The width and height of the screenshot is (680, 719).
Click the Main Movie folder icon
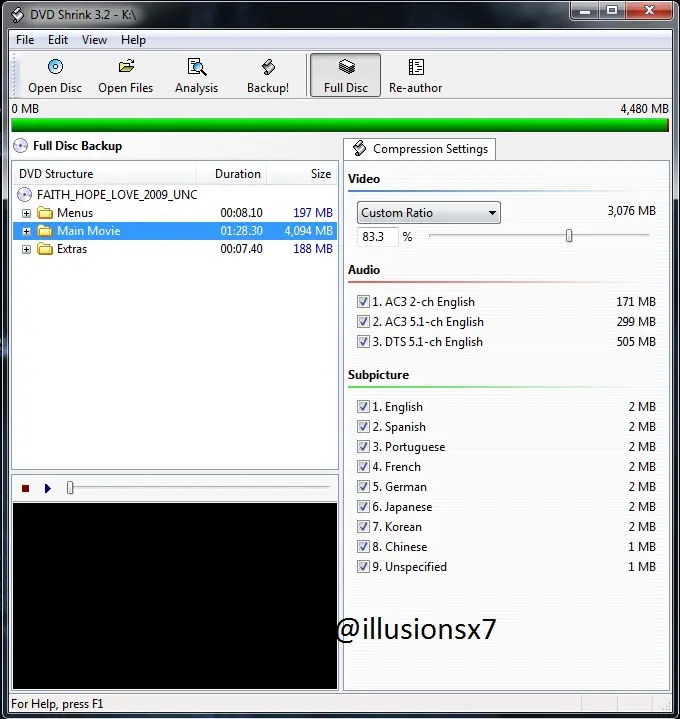click(45, 231)
